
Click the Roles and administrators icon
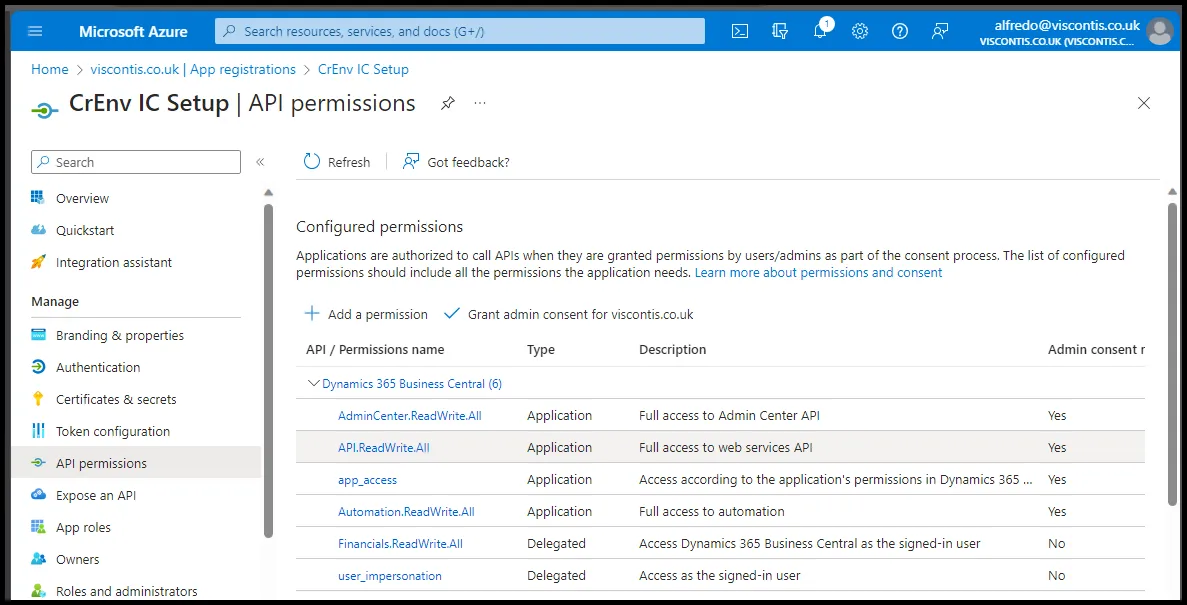38,591
